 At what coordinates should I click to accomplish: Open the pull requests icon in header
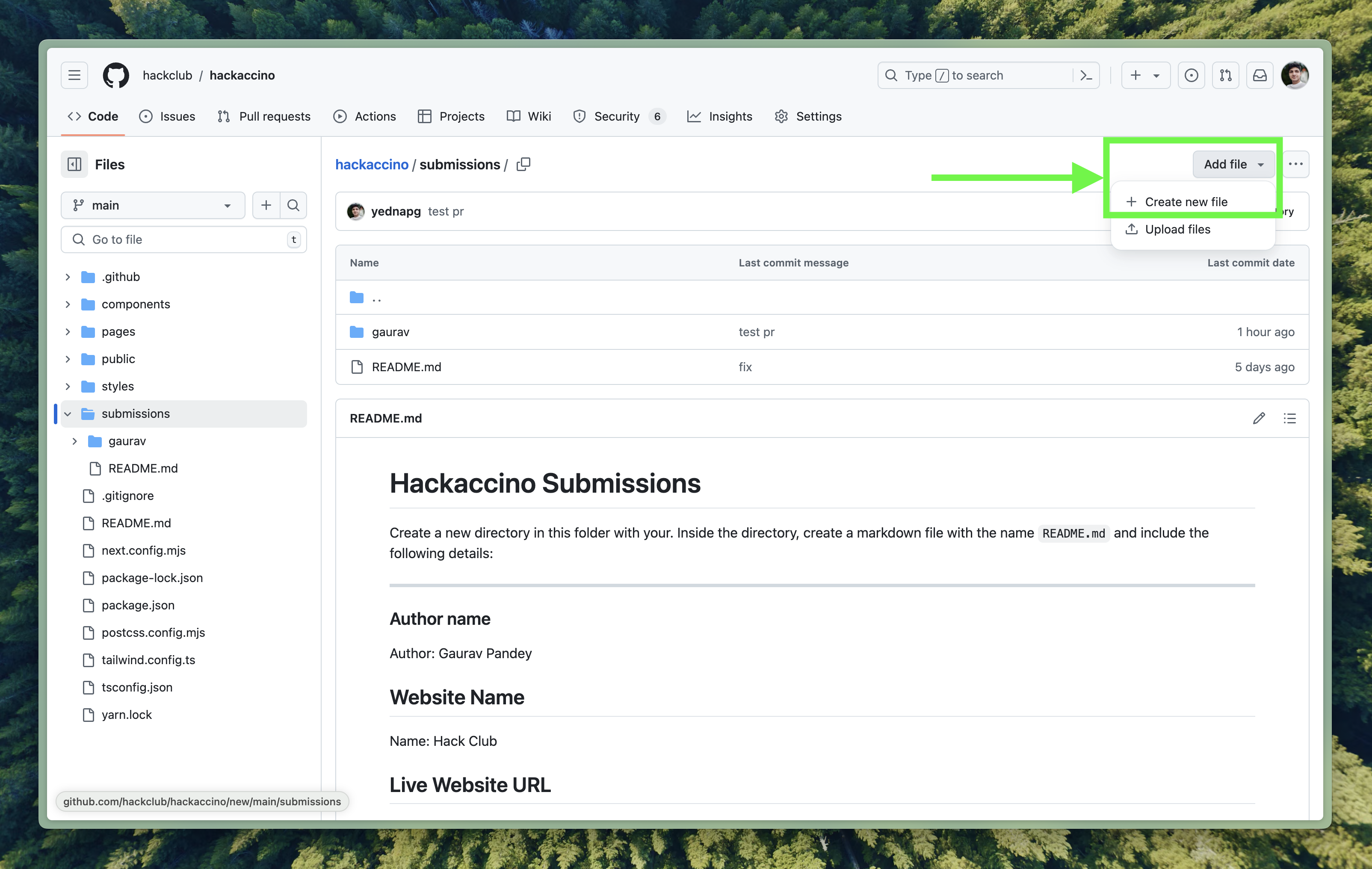tap(1225, 75)
